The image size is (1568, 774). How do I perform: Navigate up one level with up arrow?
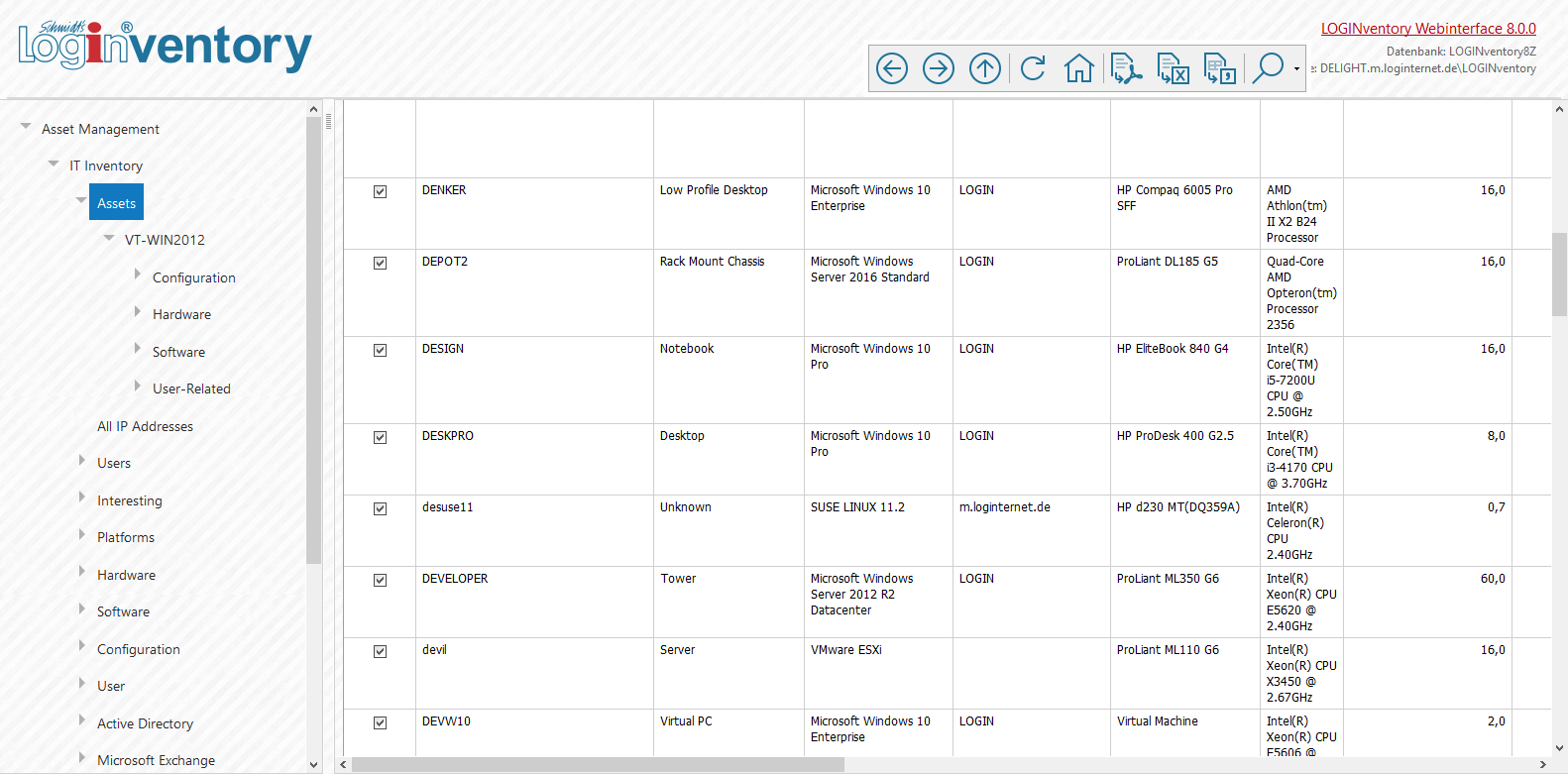(985, 68)
